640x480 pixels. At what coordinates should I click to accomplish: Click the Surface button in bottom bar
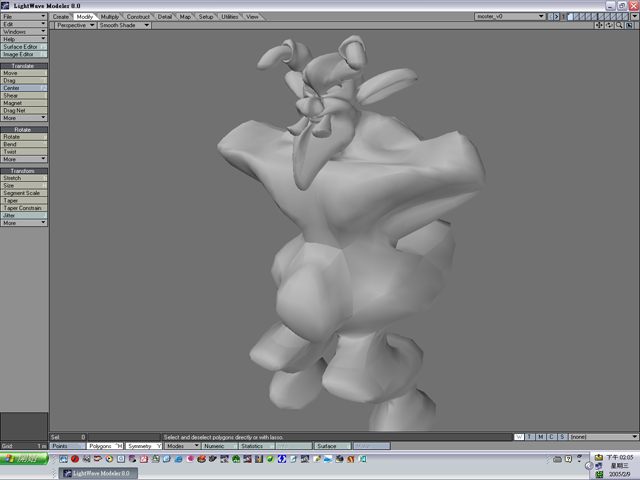(x=332, y=446)
